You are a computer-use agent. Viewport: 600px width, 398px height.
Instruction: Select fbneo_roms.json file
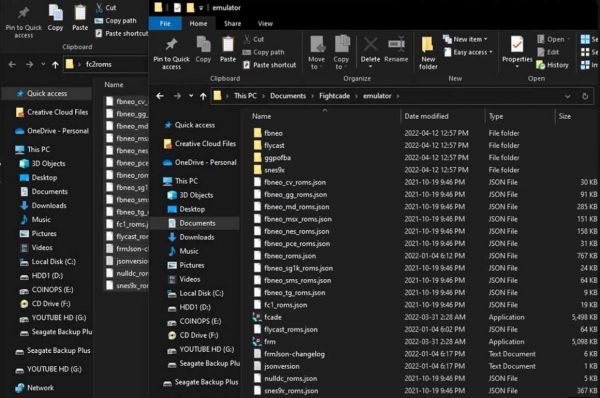290,256
